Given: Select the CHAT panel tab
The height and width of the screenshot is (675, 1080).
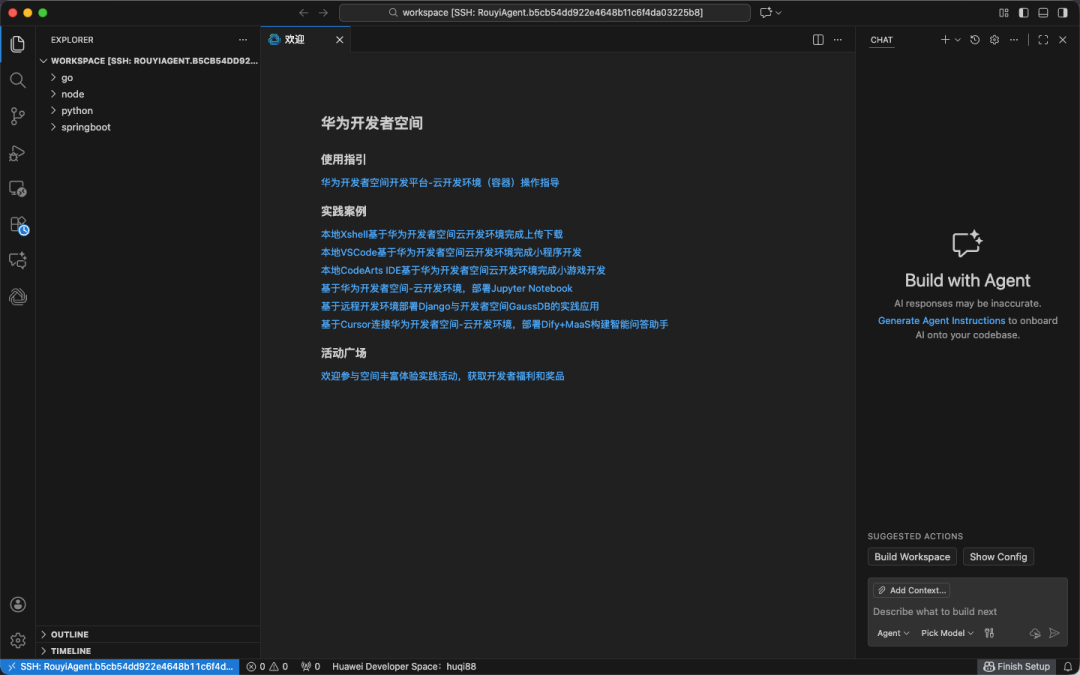Looking at the screenshot, I should coord(882,40).
